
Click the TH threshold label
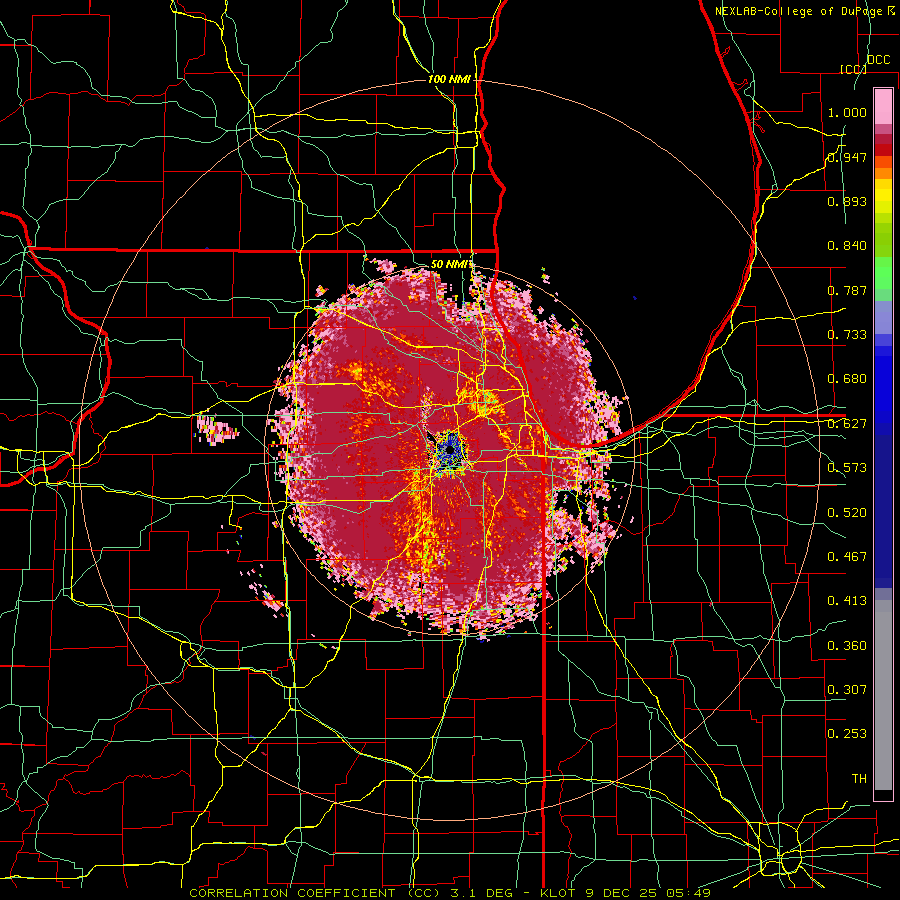click(859, 779)
